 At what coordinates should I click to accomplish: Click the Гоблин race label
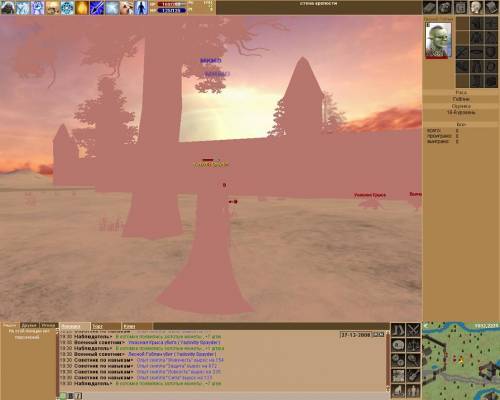[461, 99]
